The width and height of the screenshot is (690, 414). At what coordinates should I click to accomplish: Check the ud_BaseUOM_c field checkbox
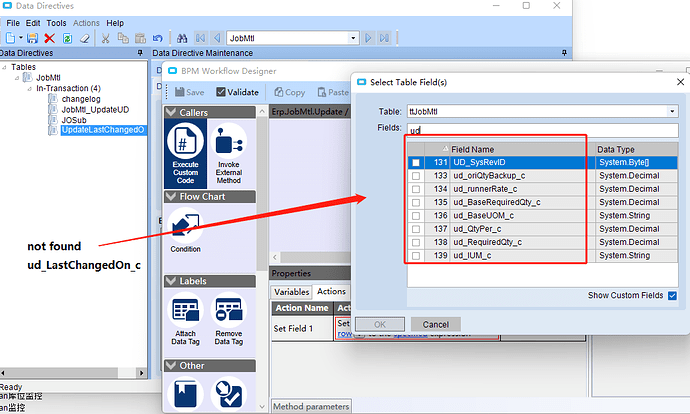pyautogui.click(x=416, y=216)
